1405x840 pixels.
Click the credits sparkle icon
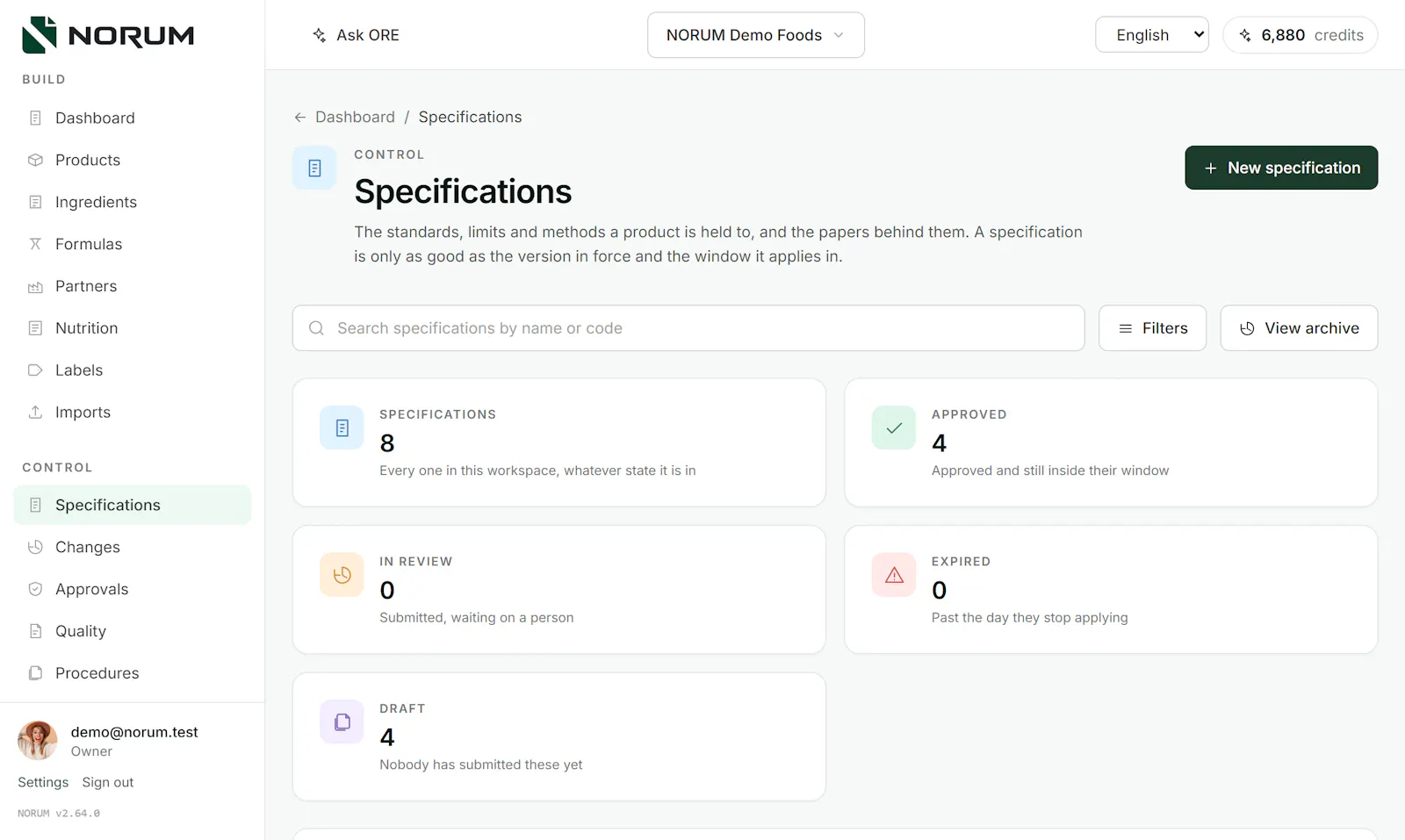1245,35
